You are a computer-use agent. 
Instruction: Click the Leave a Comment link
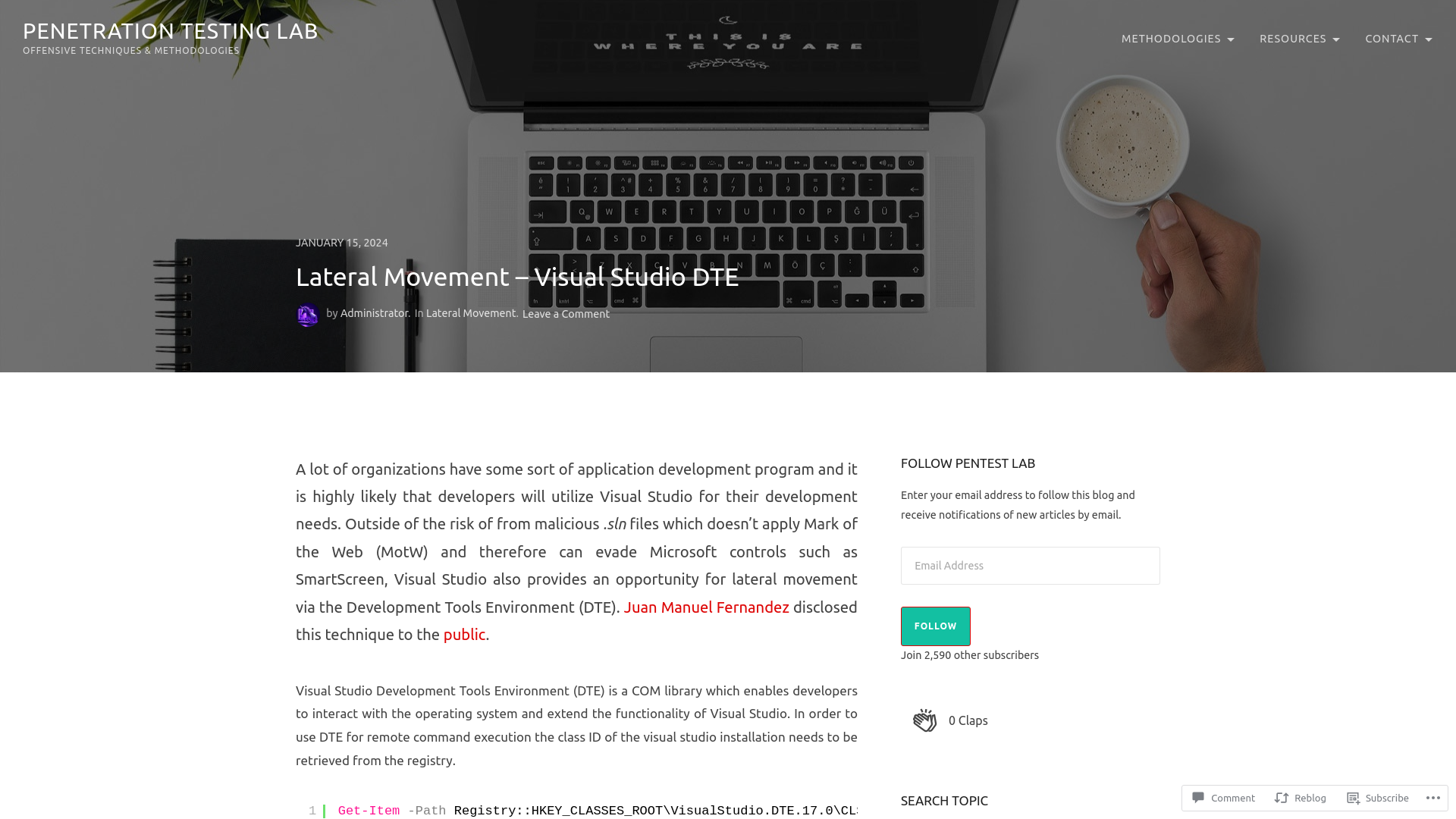coord(565,313)
